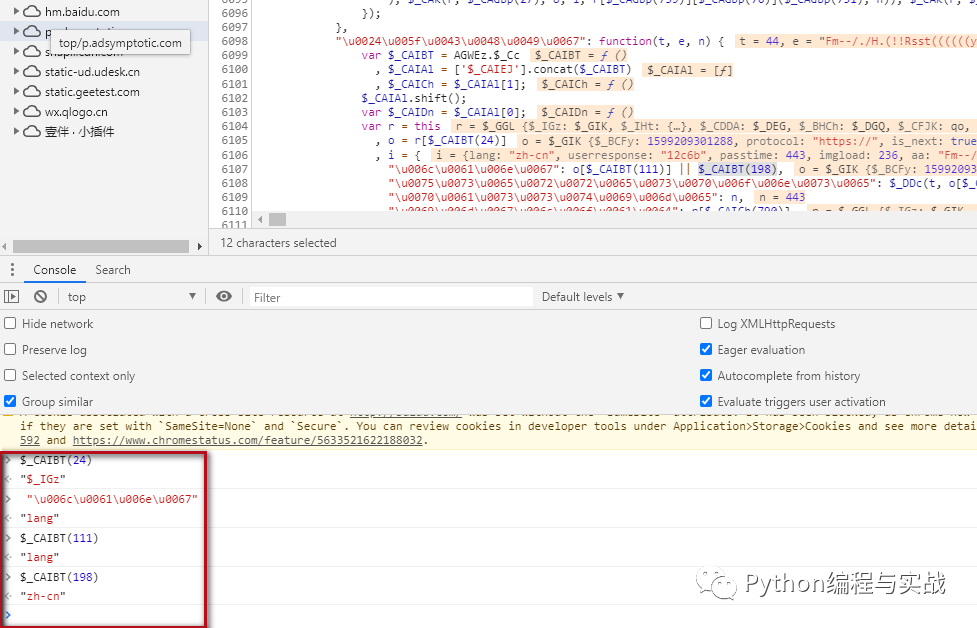Screen dimensions: 977x628
Task: Click line number 6104 in the gutter
Action: click(x=234, y=126)
